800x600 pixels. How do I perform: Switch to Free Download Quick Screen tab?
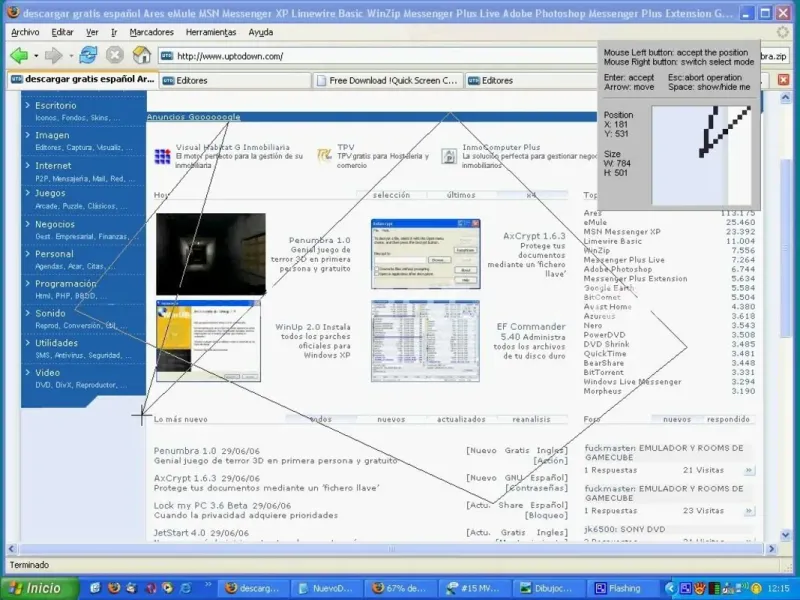point(388,81)
